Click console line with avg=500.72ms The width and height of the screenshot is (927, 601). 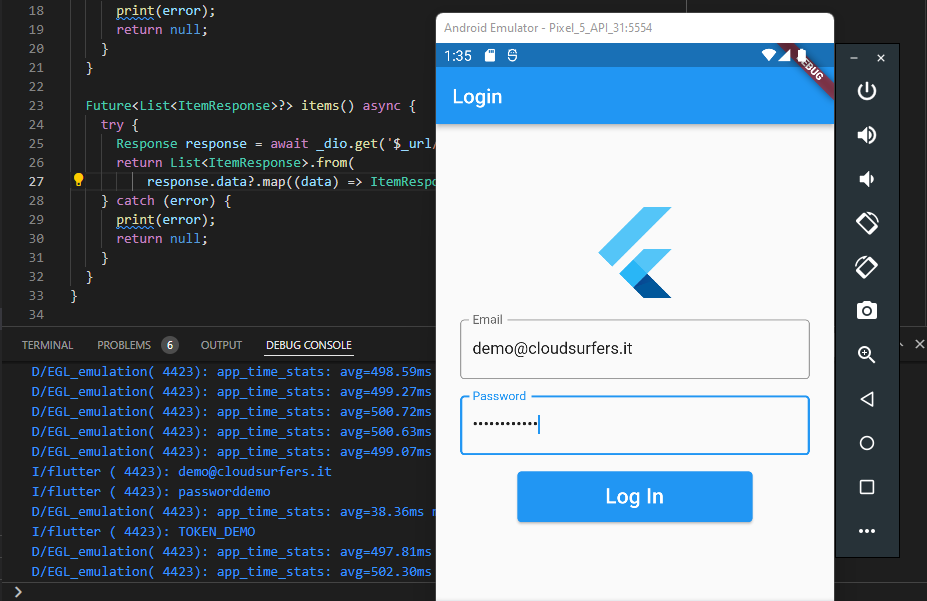click(232, 412)
